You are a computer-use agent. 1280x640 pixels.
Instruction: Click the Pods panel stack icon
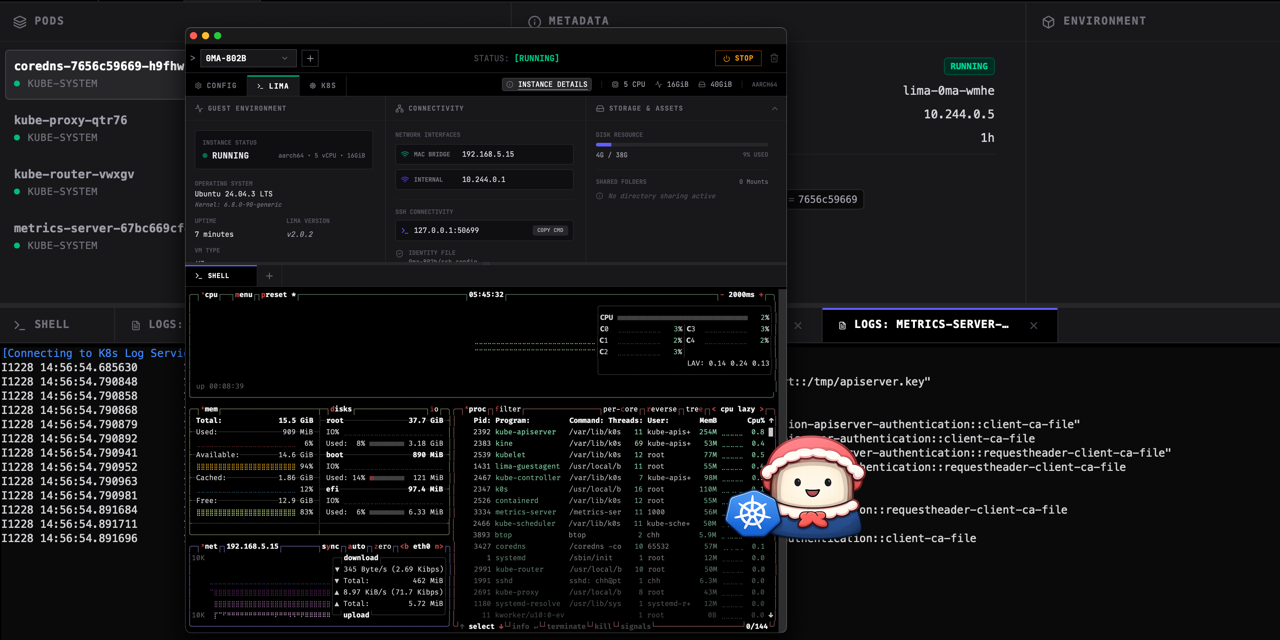(19, 21)
